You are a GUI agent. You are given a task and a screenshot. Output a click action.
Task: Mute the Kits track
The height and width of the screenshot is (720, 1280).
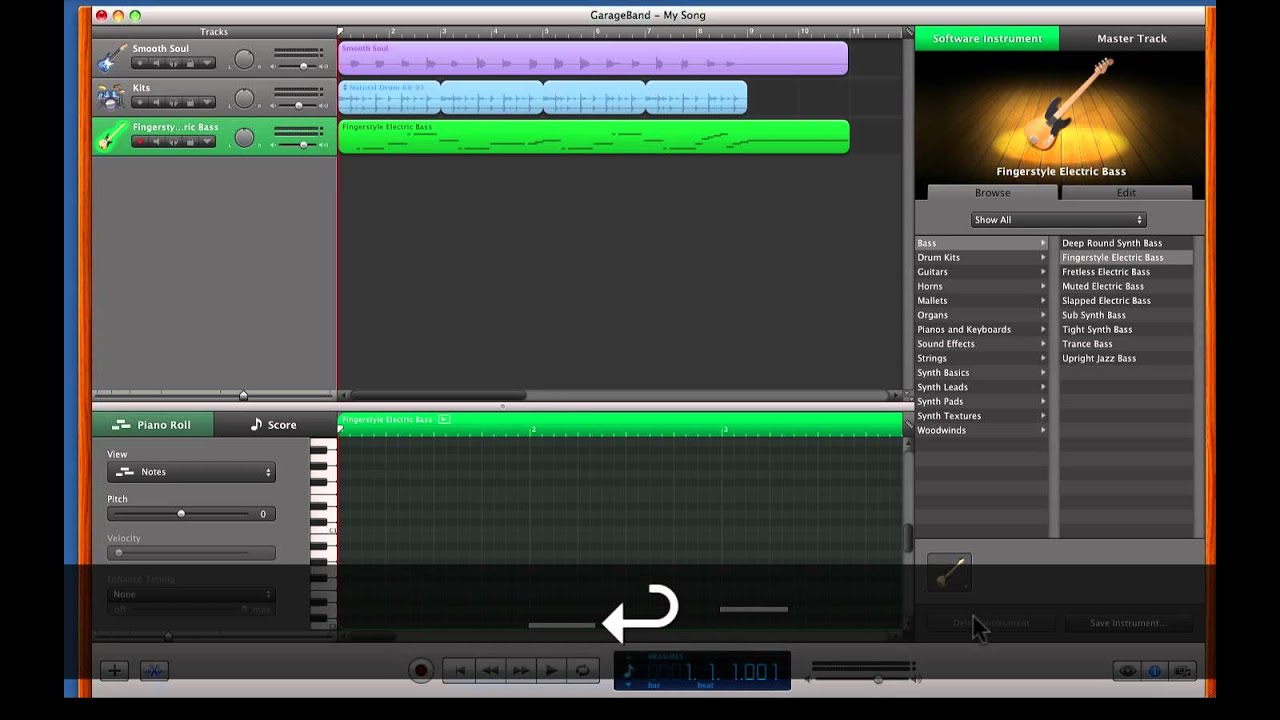(x=156, y=102)
